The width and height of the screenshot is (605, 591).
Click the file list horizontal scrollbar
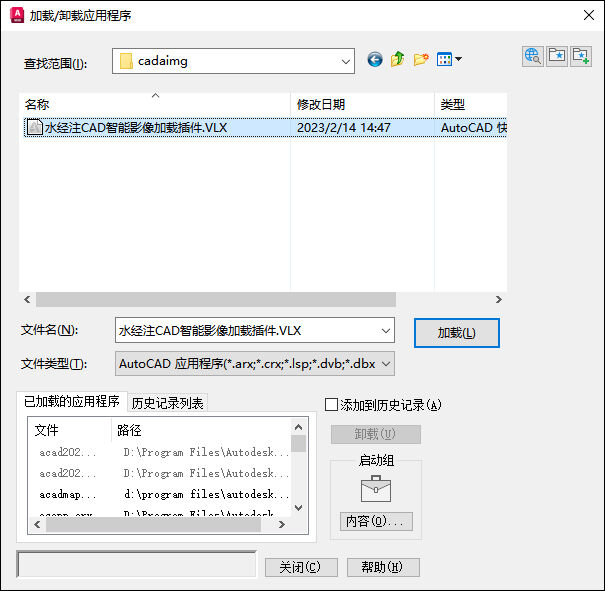(216, 299)
